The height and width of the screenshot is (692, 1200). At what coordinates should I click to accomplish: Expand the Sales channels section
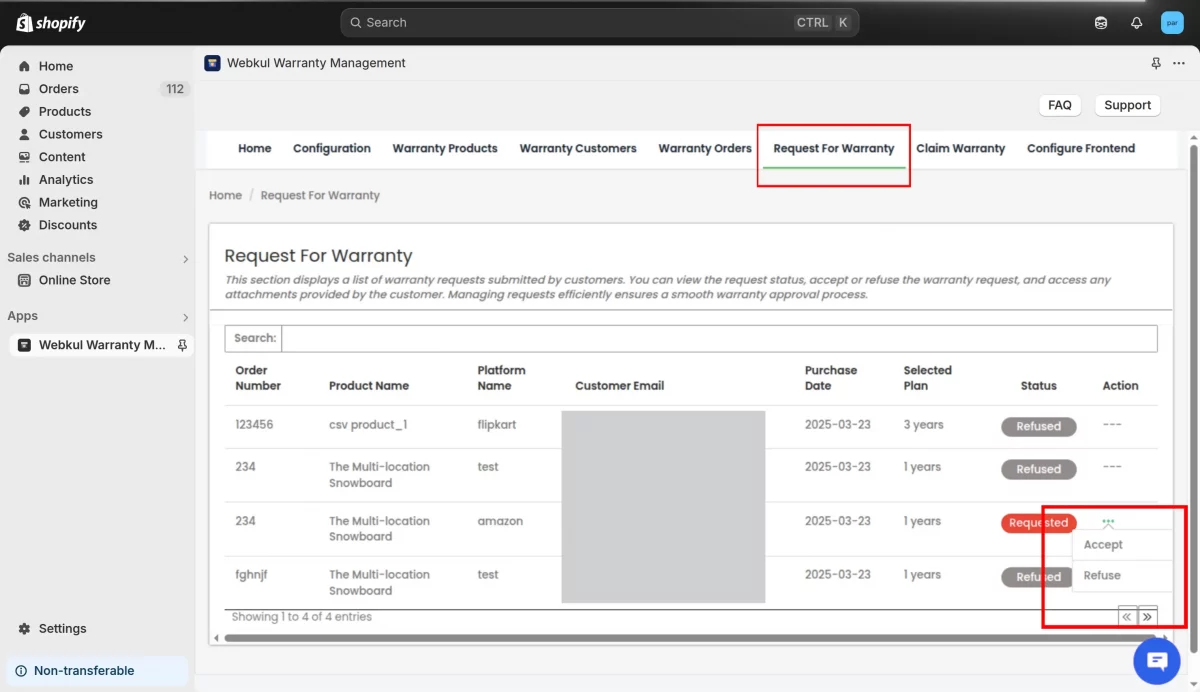pyautogui.click(x=185, y=259)
